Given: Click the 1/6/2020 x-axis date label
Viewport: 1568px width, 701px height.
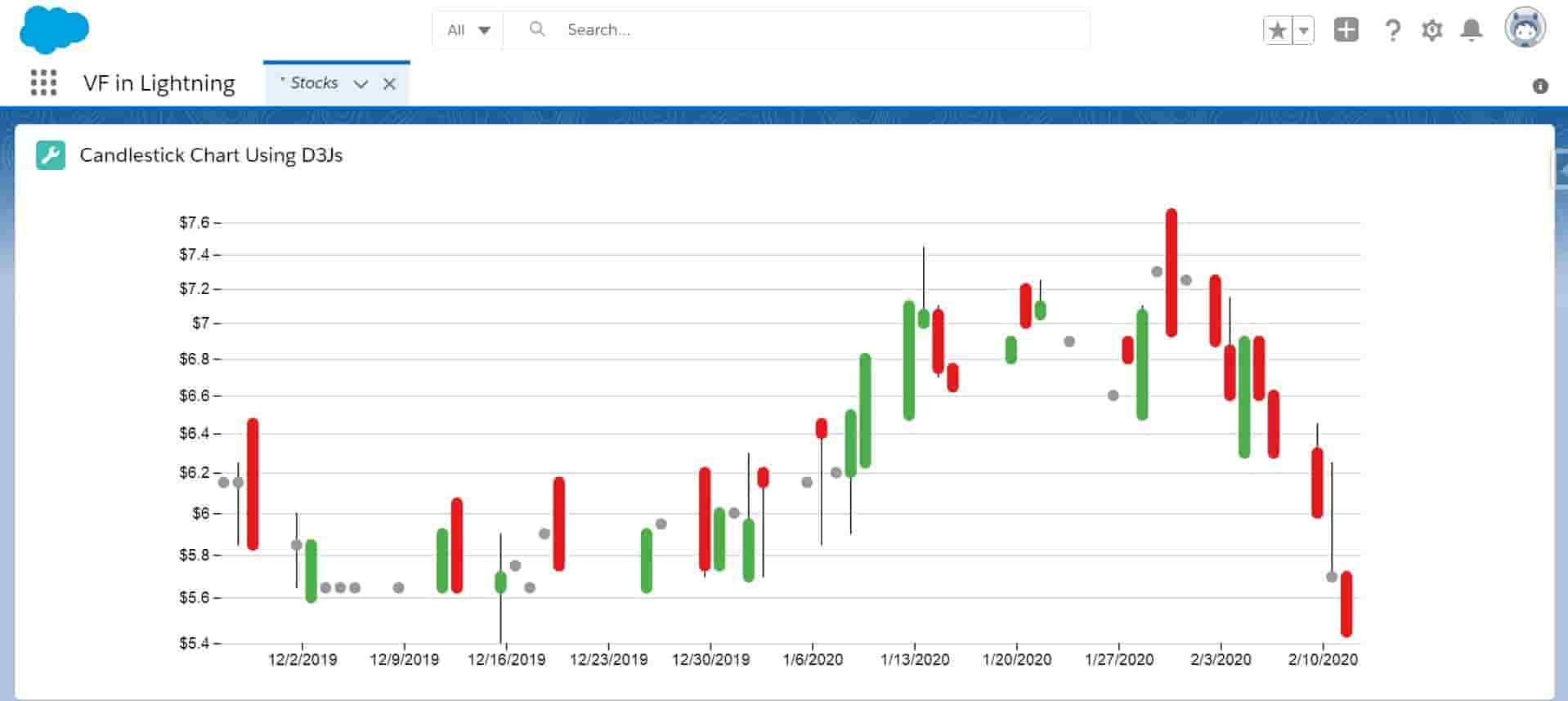Looking at the screenshot, I should [x=813, y=659].
